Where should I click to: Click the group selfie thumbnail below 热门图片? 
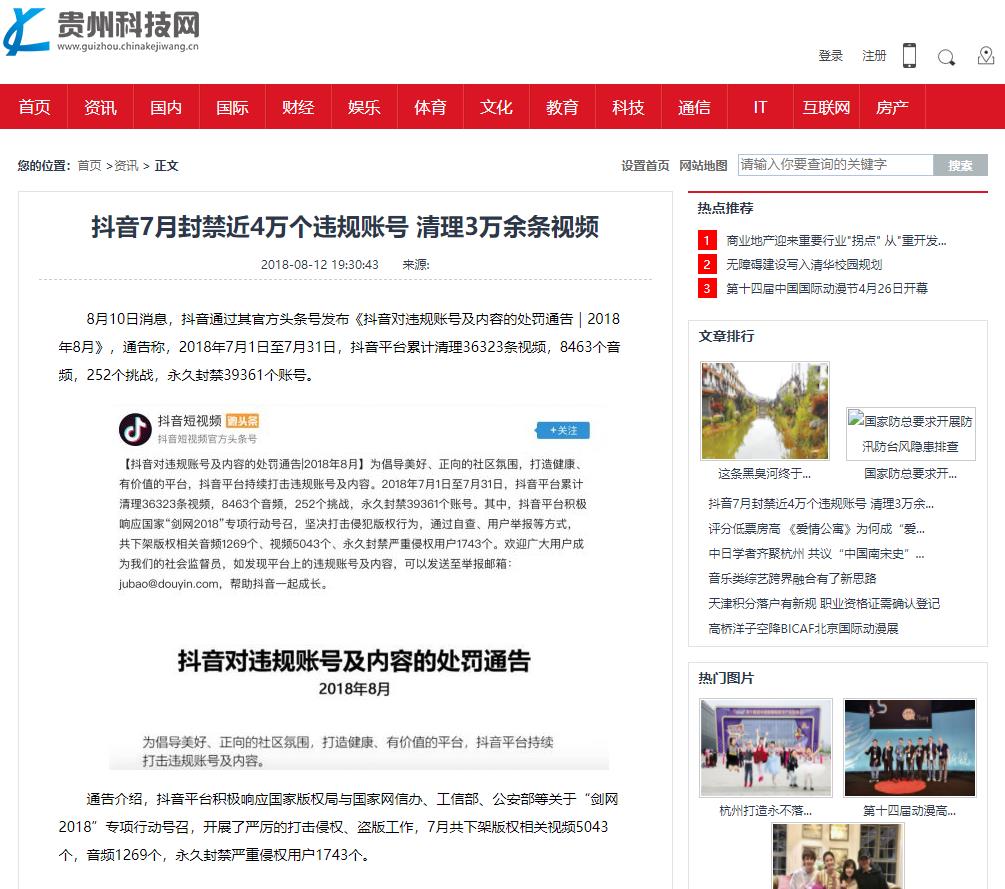point(838,856)
